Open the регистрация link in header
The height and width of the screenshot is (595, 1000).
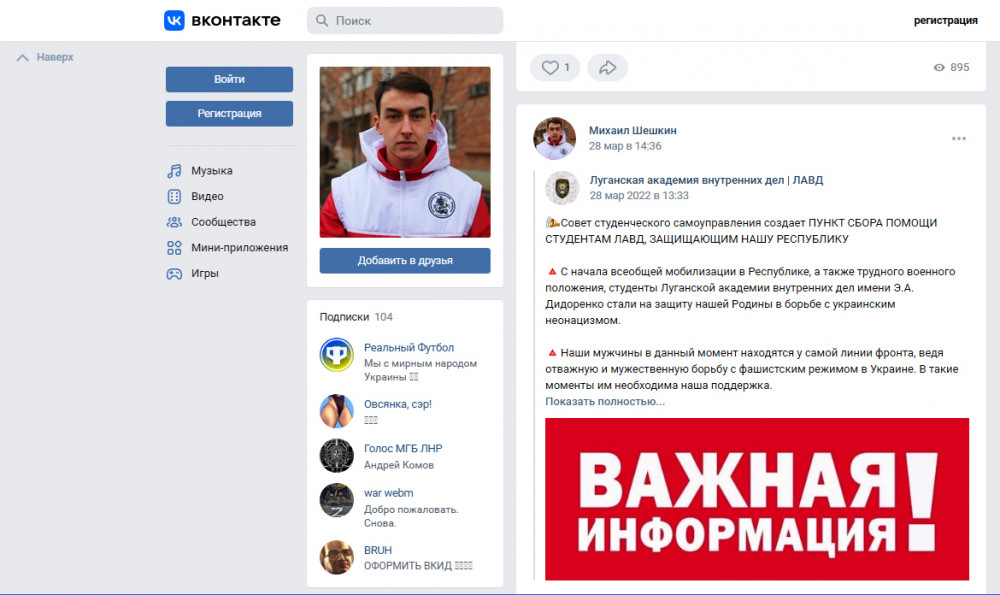(945, 20)
